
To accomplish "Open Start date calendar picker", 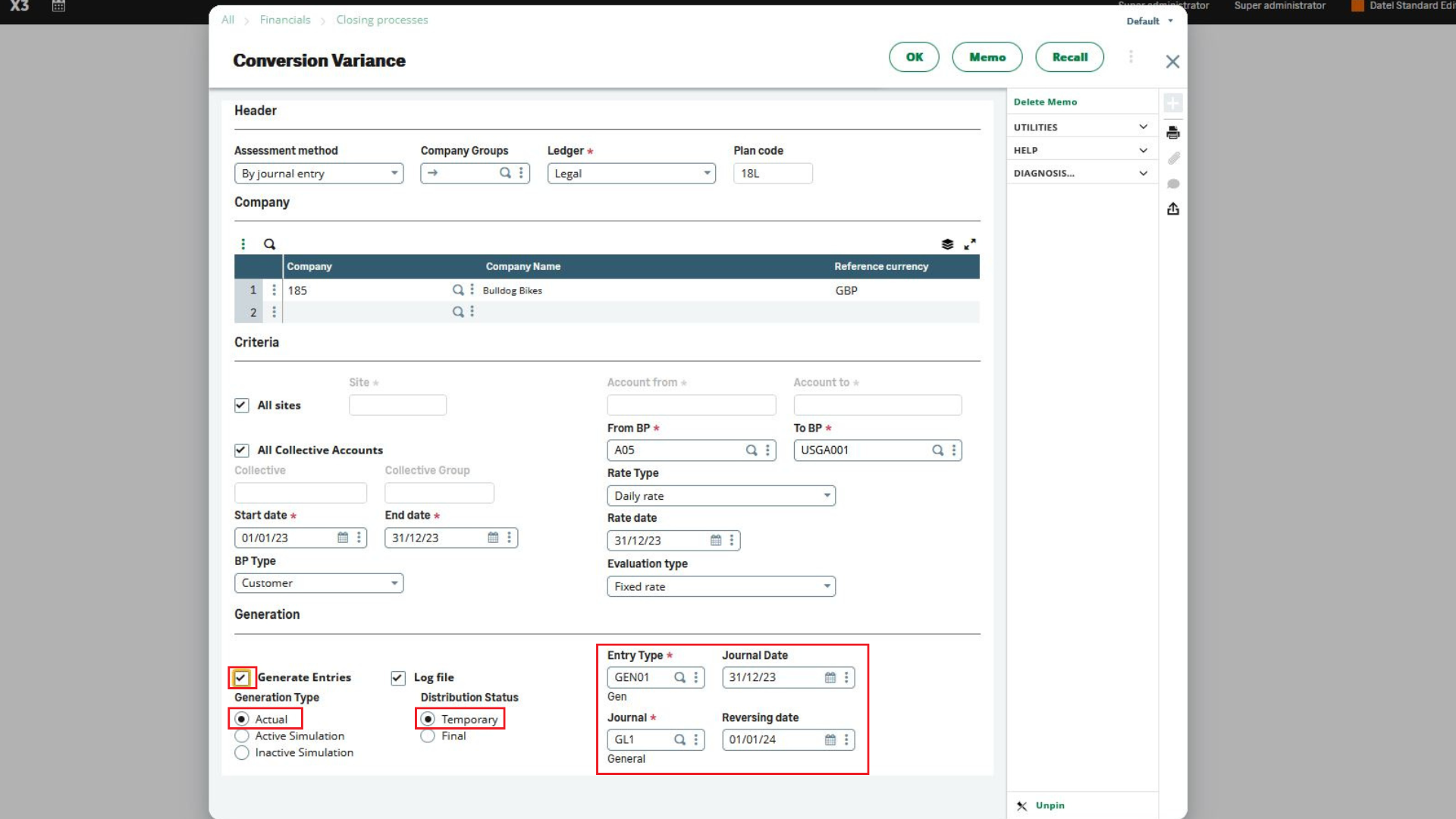I will click(343, 537).
